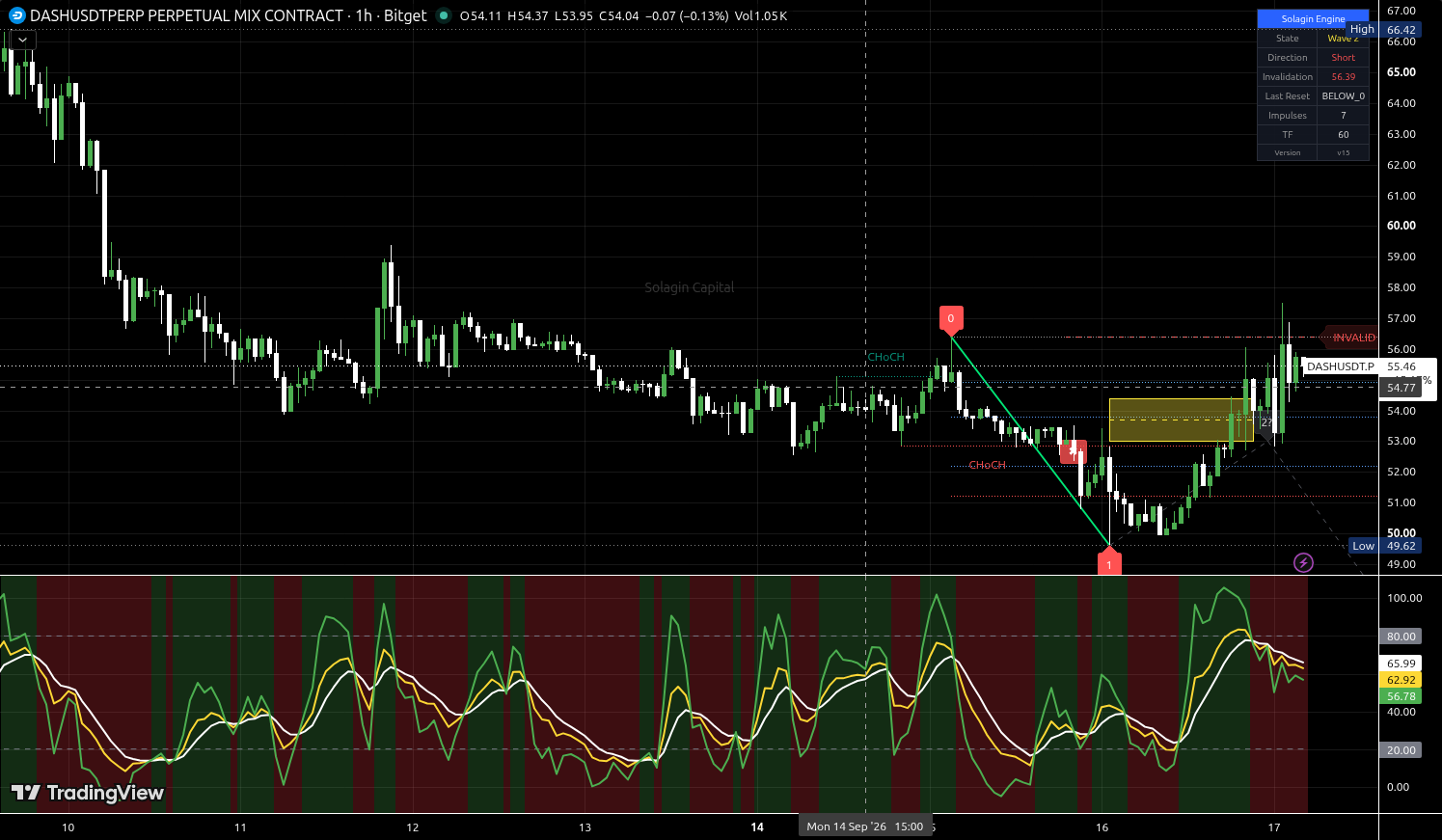Click the oscillator 20.00 level label

(x=1401, y=750)
